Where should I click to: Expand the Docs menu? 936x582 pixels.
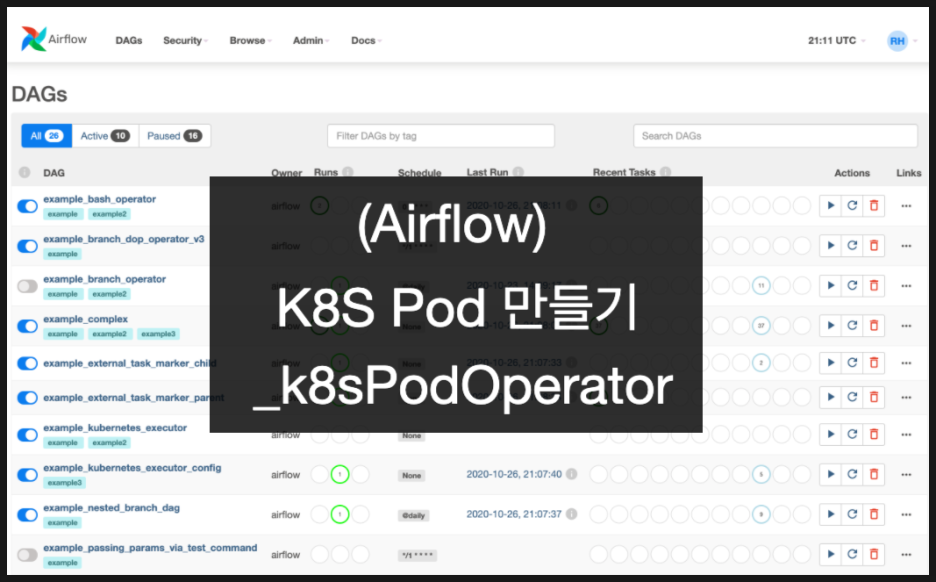367,41
